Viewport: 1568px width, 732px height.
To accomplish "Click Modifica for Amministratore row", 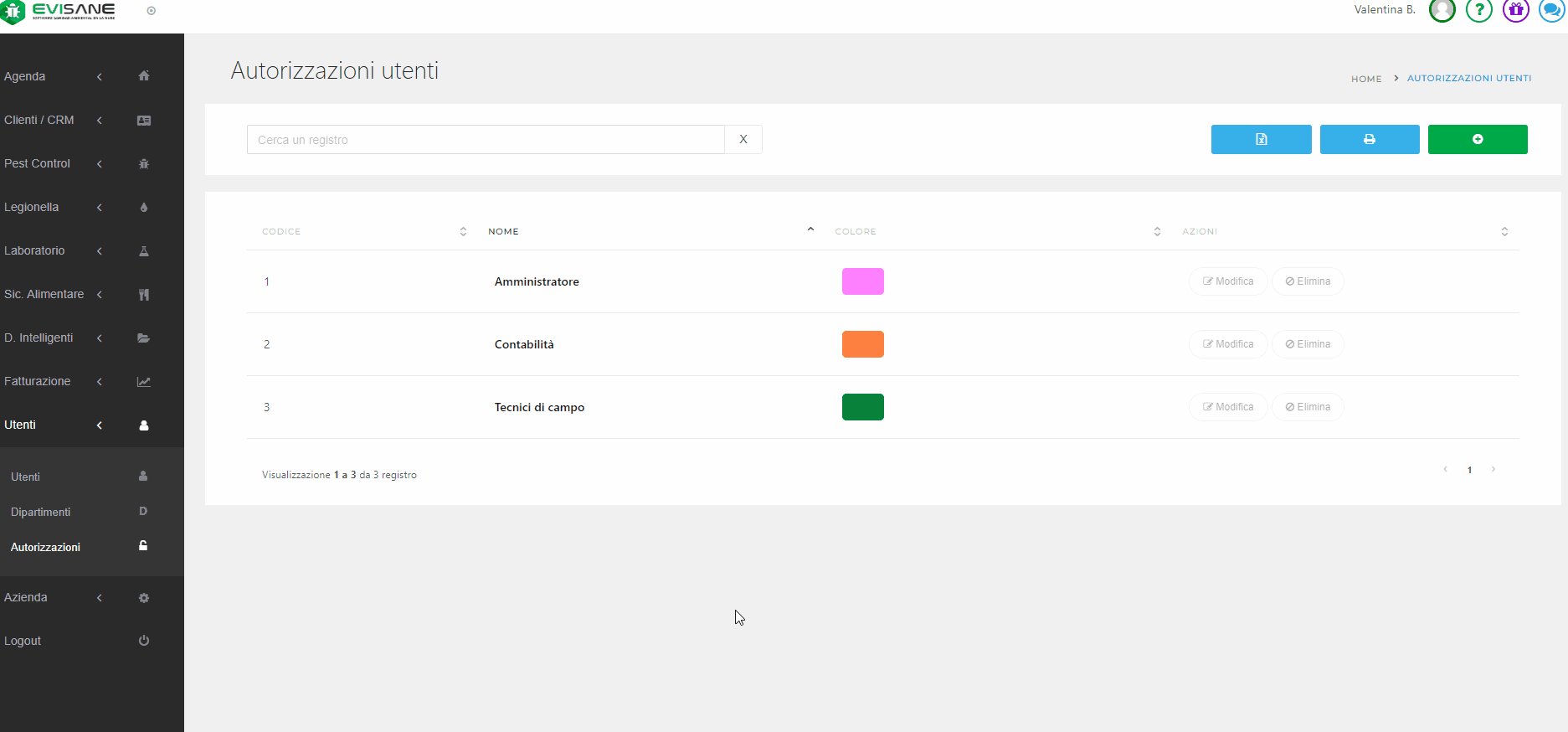I will 1227,281.
